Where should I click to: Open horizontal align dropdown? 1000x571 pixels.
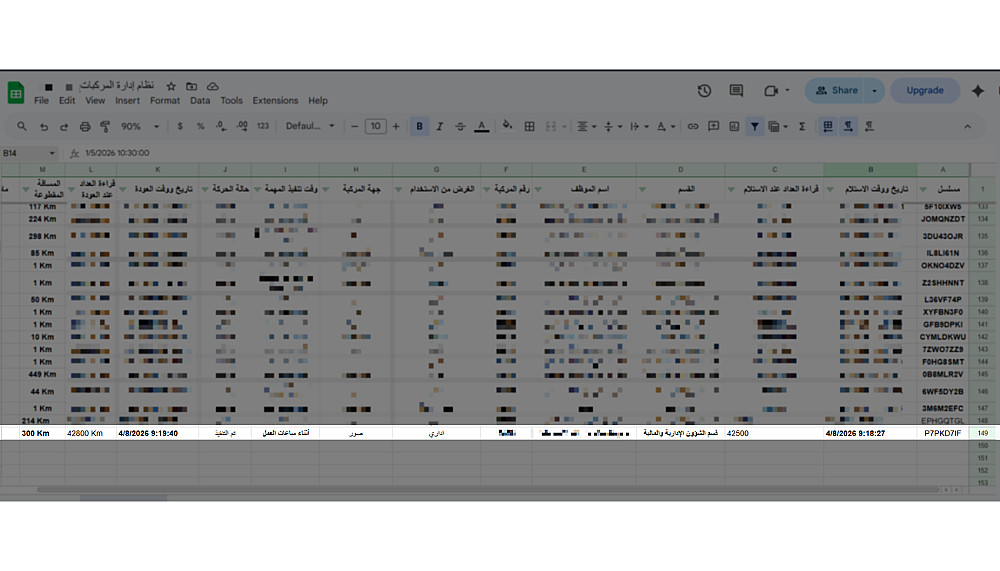pos(586,126)
